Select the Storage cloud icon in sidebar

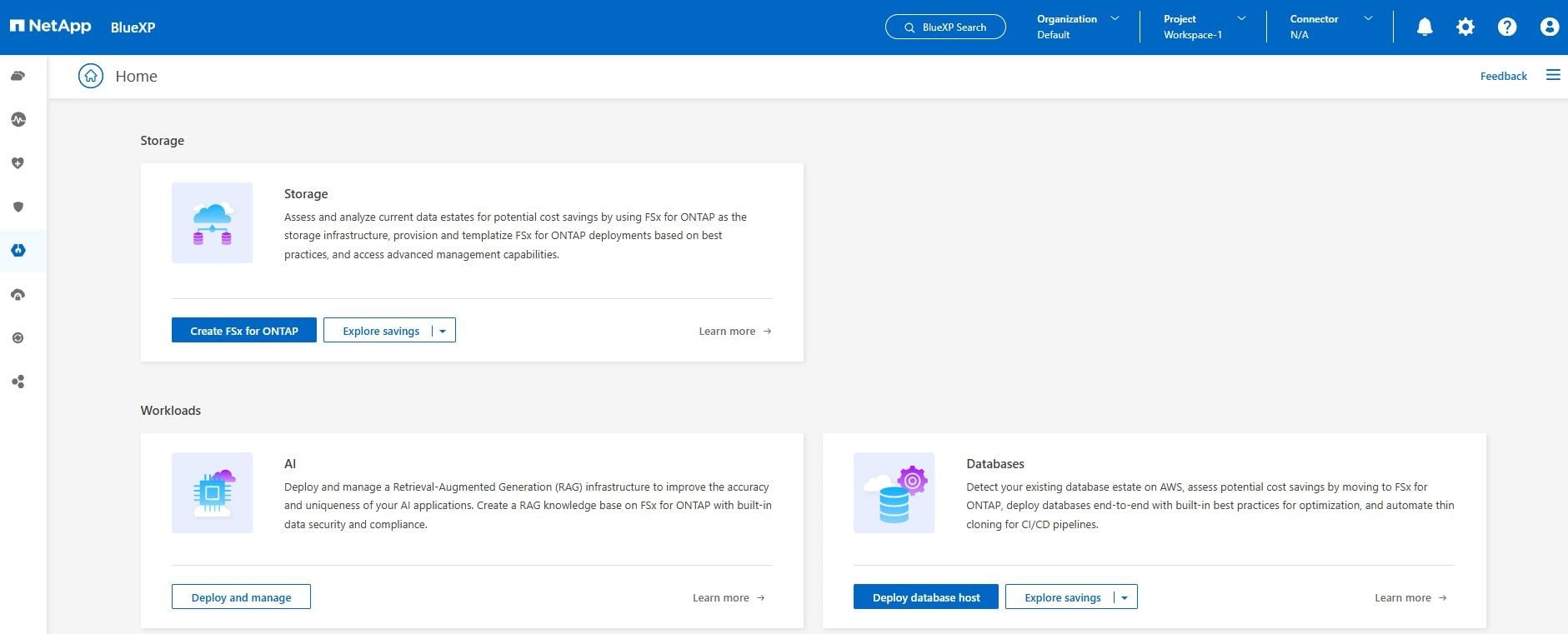[18, 76]
